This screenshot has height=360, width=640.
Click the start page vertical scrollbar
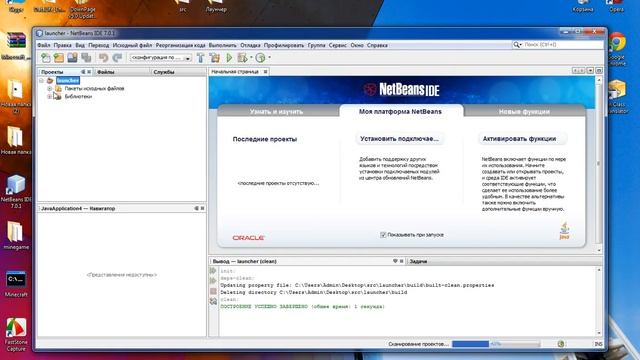point(599,163)
